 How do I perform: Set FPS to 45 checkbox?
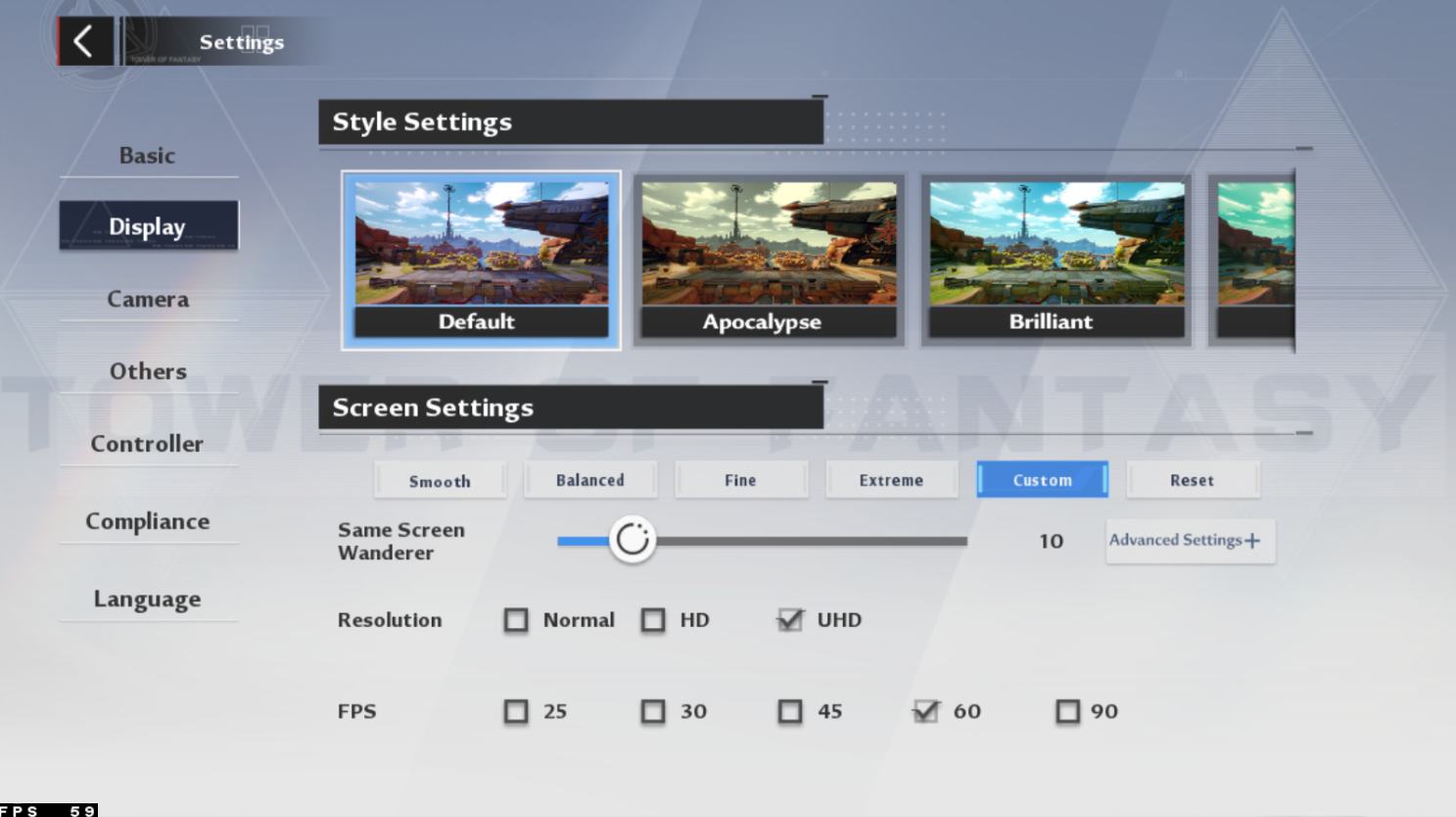tap(790, 711)
